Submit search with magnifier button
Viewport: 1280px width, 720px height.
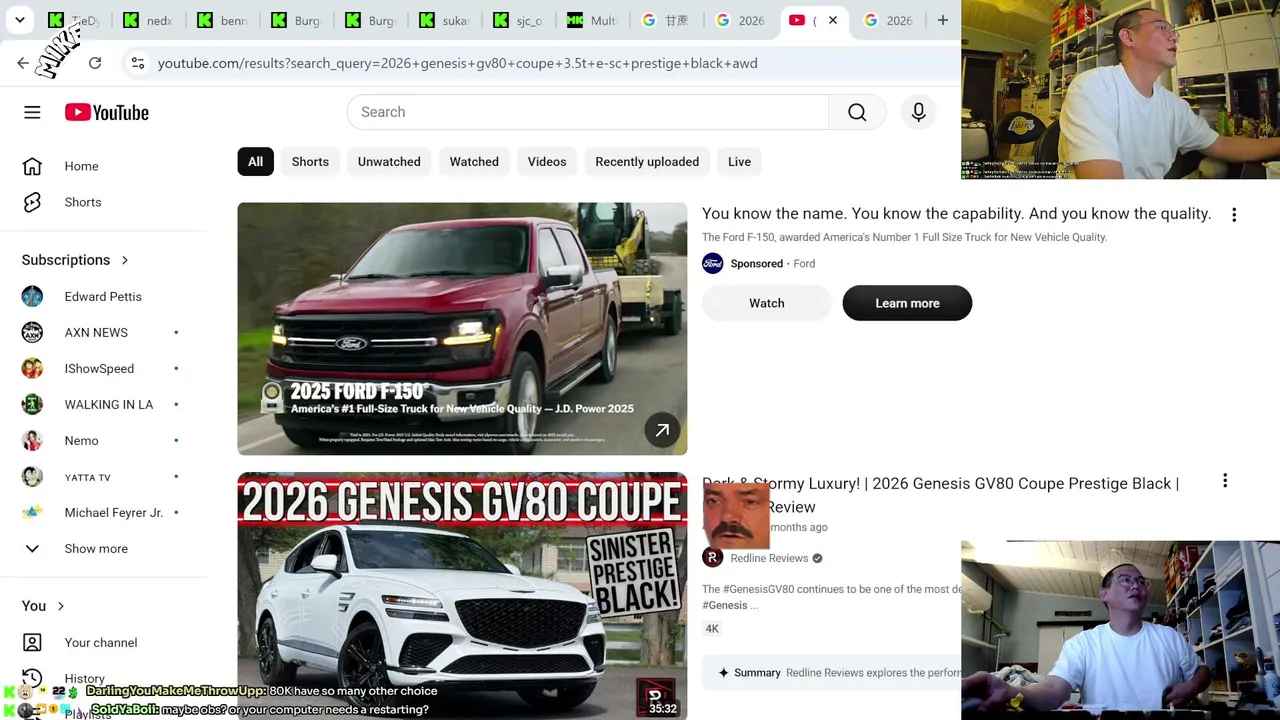click(857, 112)
